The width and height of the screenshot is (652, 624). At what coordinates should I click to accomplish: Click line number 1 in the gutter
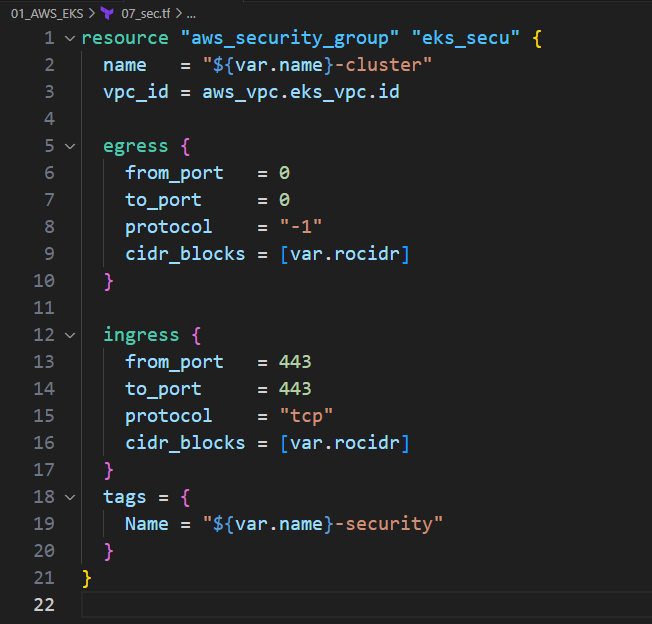(49, 38)
